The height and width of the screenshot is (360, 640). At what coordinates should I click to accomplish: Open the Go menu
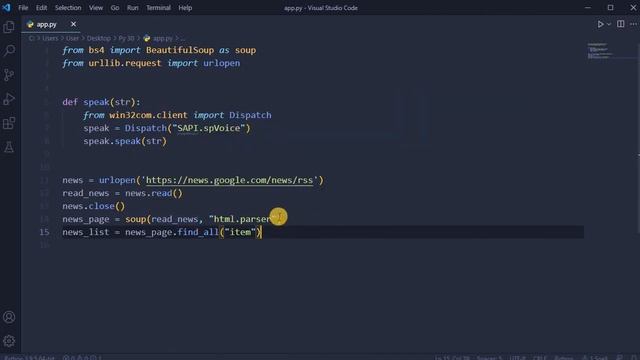pyautogui.click(x=115, y=8)
